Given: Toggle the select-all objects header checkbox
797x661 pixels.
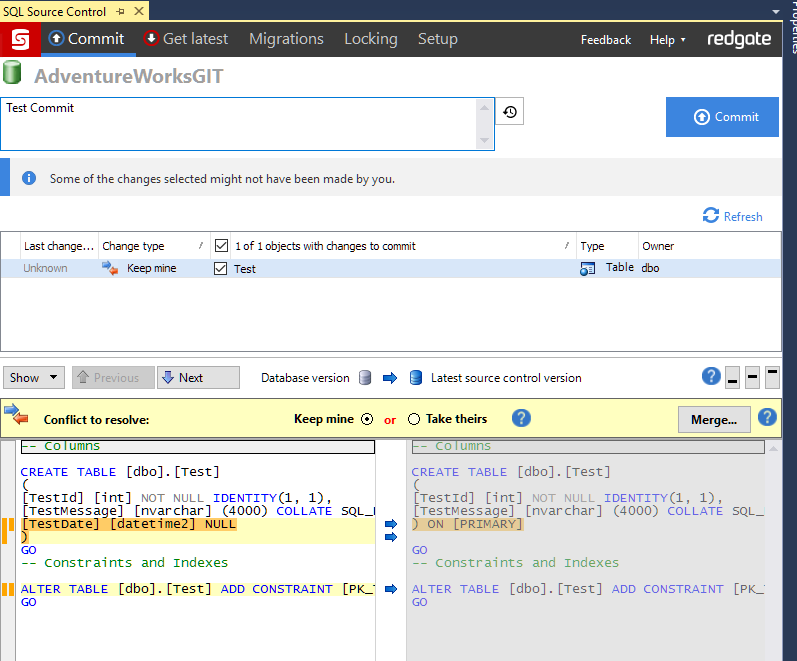Looking at the screenshot, I should (221, 246).
